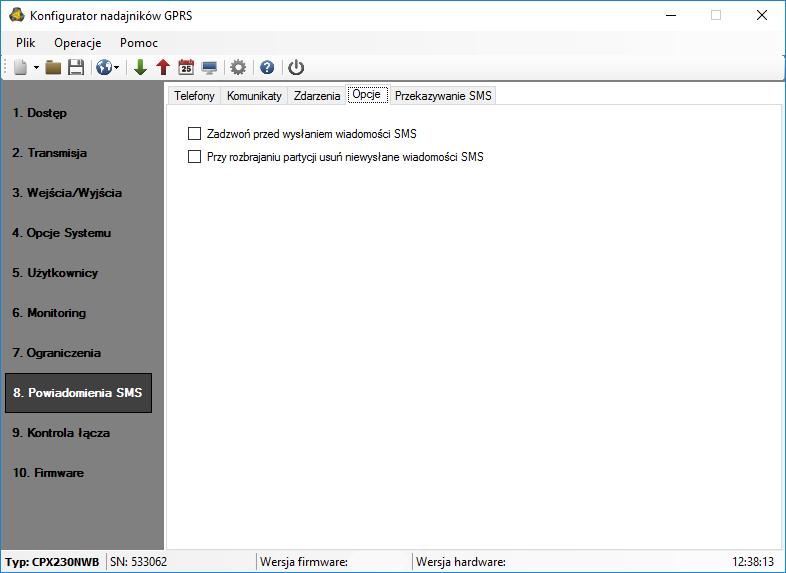Screen dimensions: 786x573
Task: Switch to the Komunikaty tab
Action: point(254,96)
